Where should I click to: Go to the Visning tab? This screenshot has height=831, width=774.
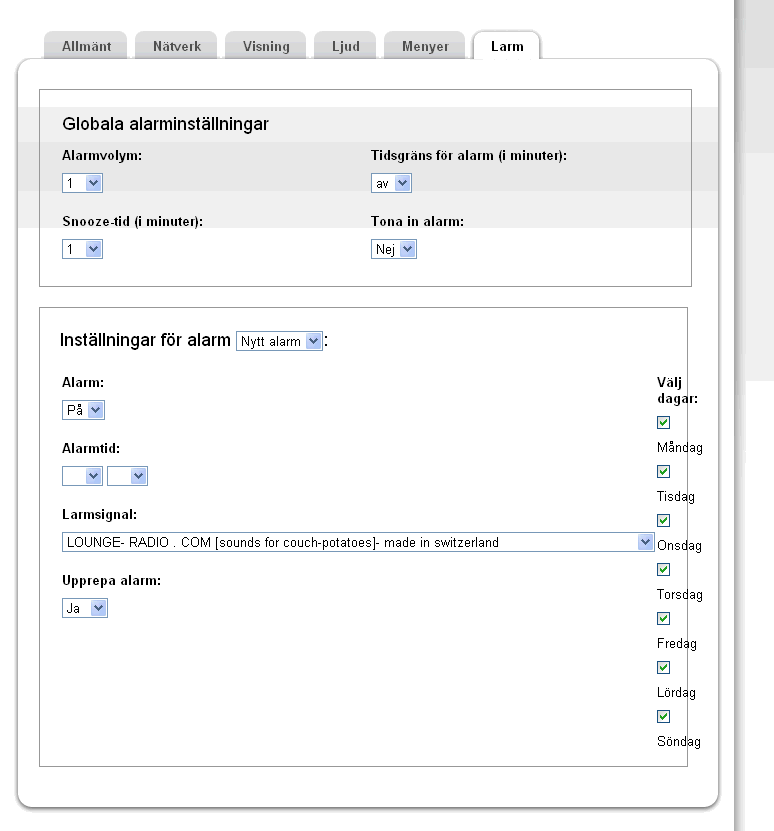pyautogui.click(x=266, y=46)
